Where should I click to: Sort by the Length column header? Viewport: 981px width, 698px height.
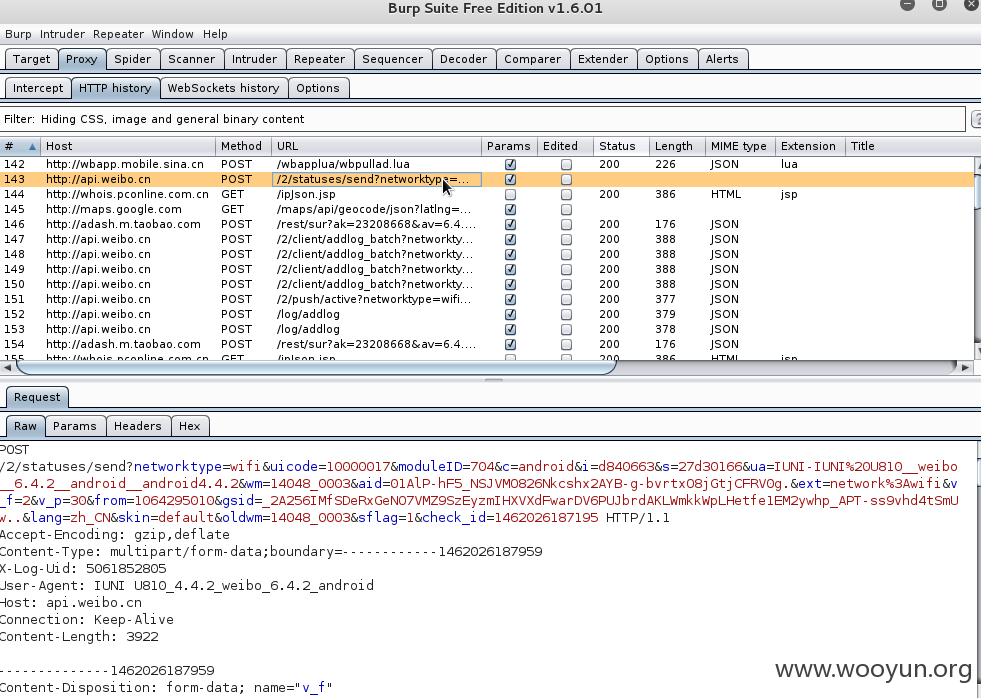click(677, 146)
